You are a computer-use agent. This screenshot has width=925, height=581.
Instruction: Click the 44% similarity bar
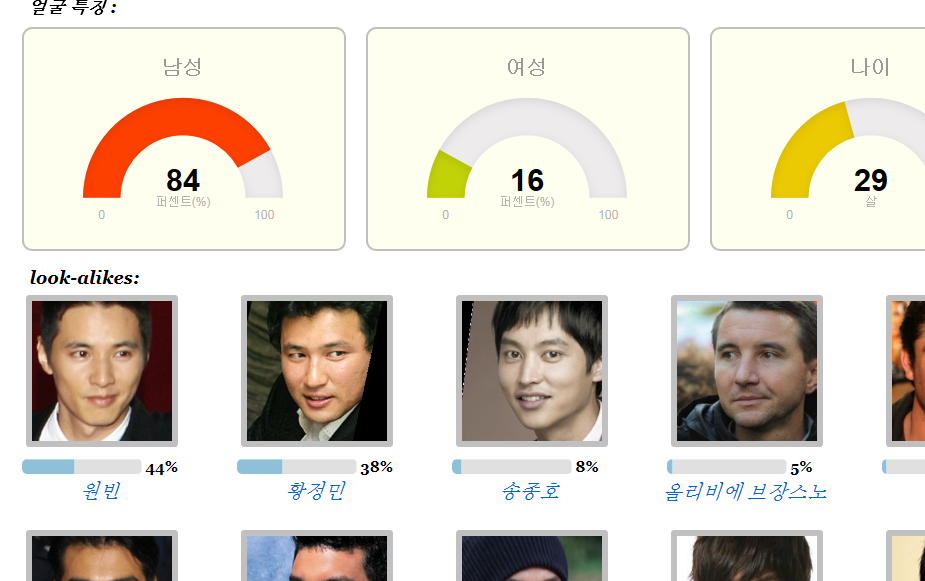pyautogui.click(x=81, y=467)
